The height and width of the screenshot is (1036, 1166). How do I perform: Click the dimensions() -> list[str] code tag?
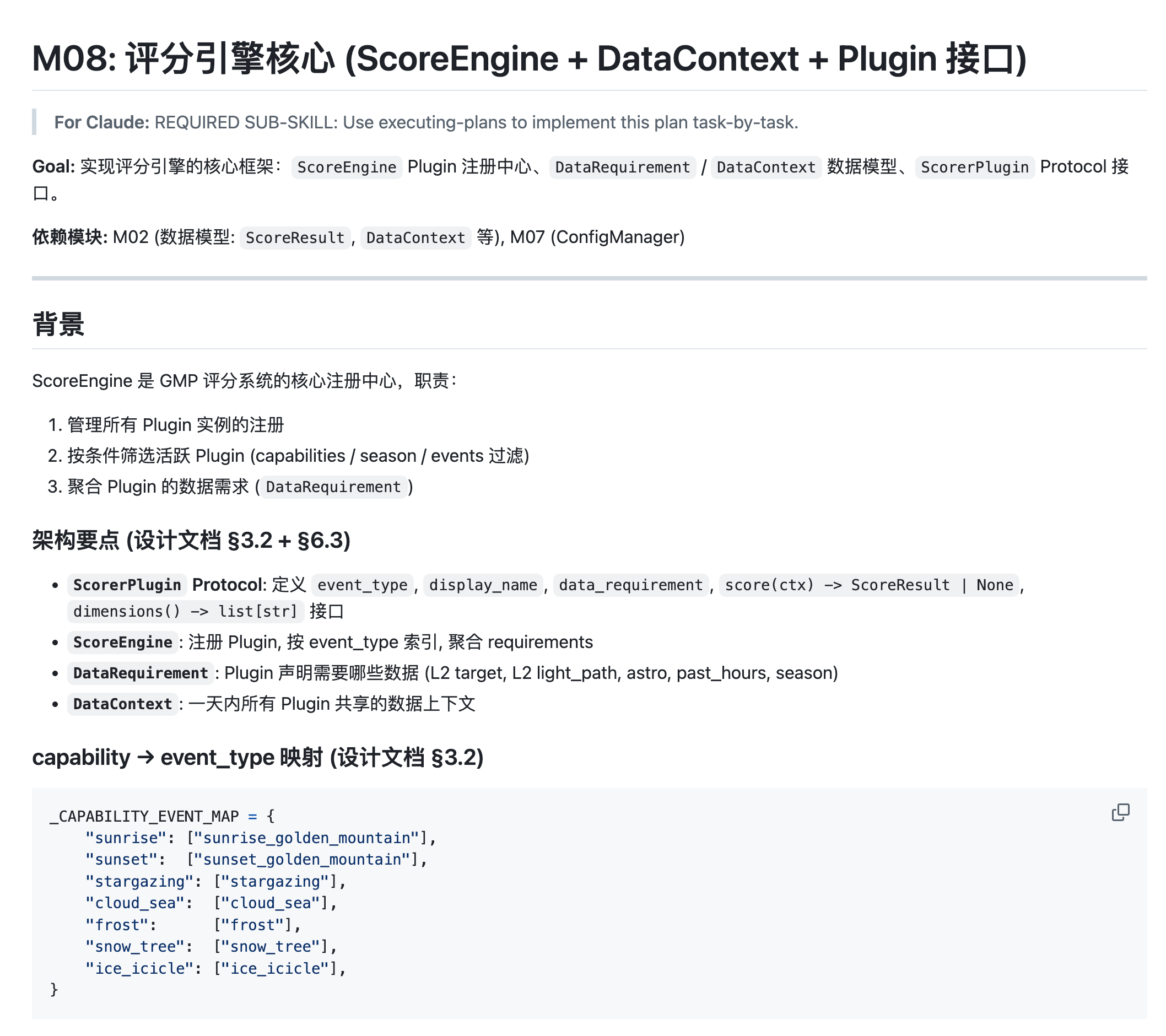[x=185, y=612]
